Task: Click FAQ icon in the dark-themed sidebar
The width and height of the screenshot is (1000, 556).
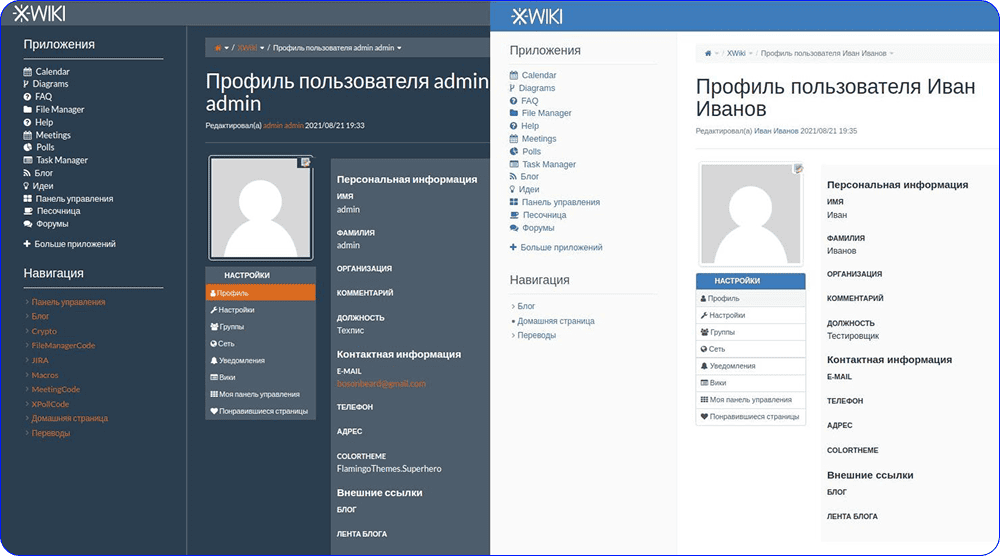Action: click(x=27, y=97)
